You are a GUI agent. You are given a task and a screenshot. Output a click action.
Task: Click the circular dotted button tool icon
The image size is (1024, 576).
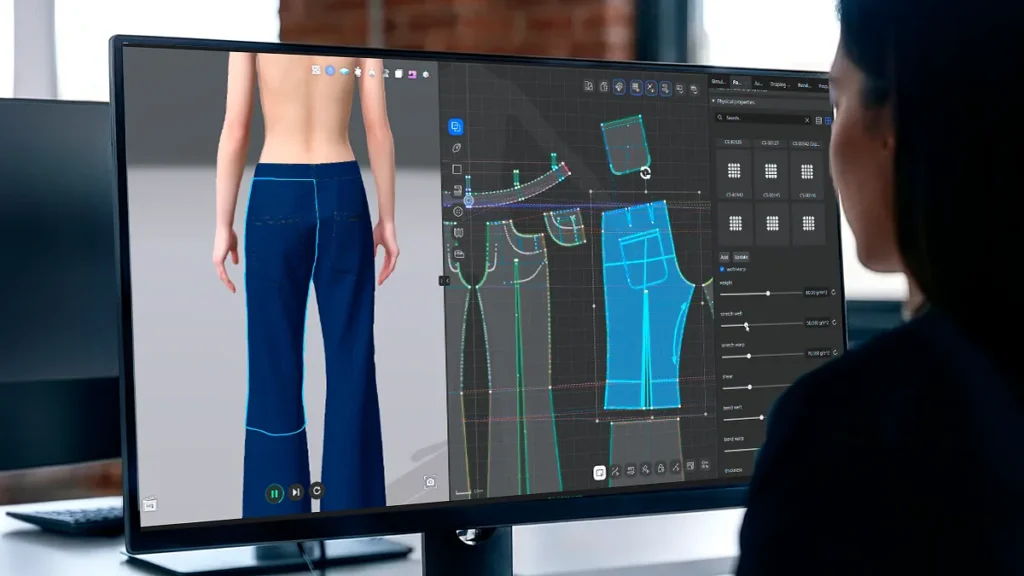458,211
